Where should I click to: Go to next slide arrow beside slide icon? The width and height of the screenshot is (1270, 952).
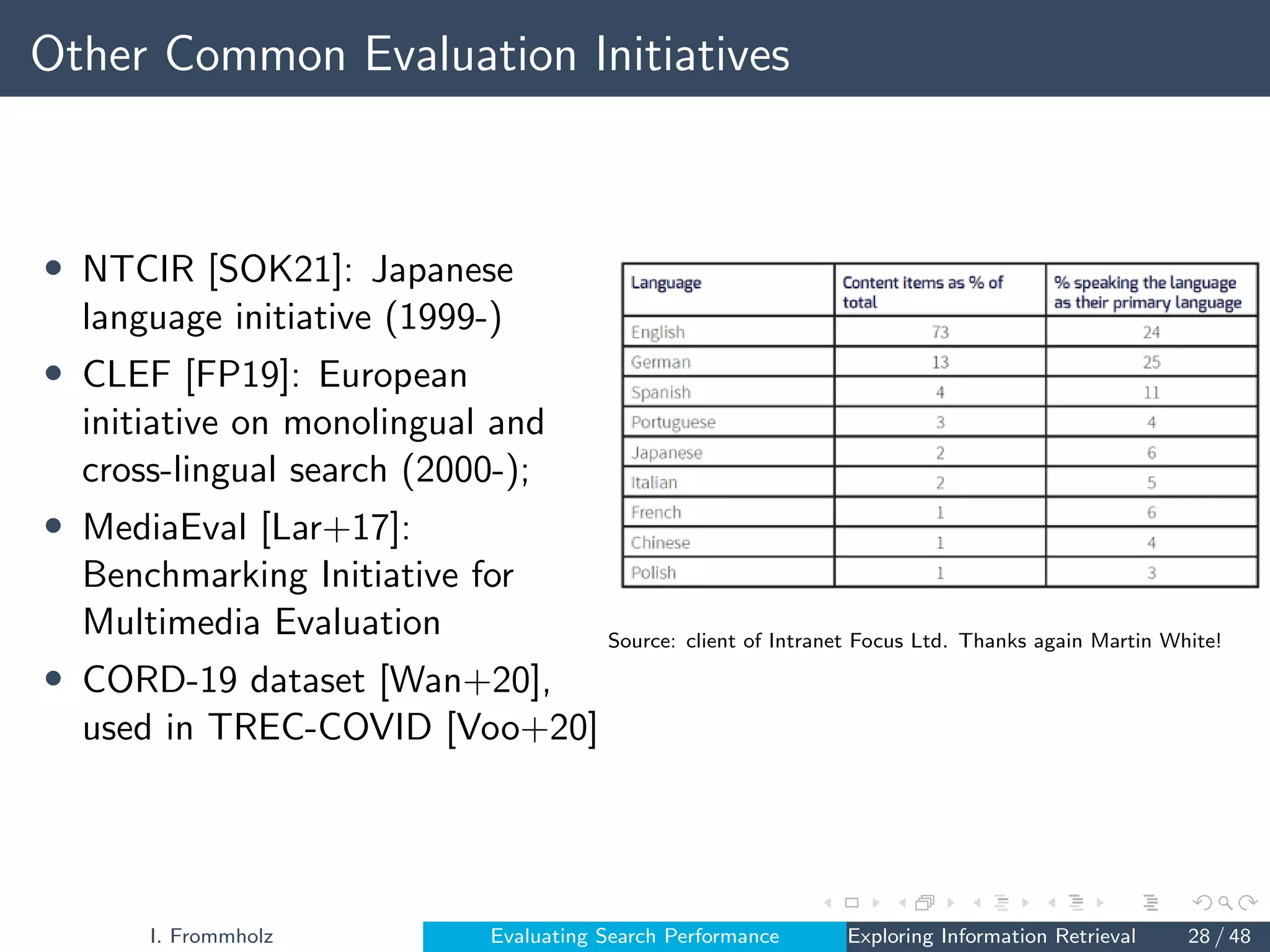click(x=876, y=902)
